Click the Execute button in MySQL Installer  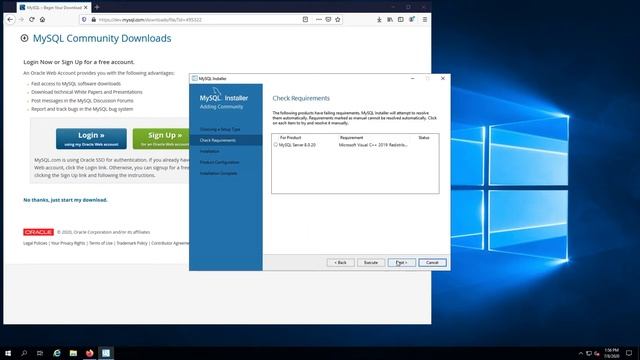point(371,262)
